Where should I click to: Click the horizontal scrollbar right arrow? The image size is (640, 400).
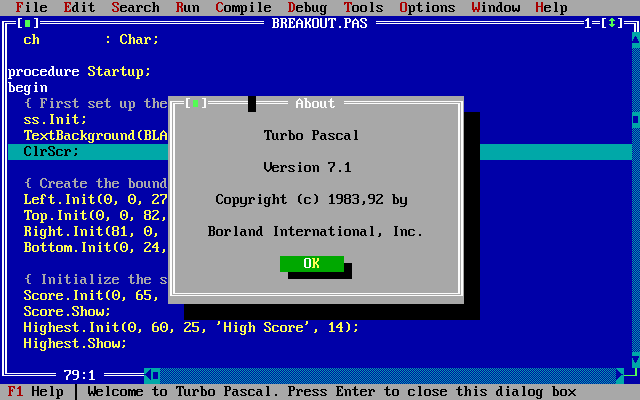(620, 375)
